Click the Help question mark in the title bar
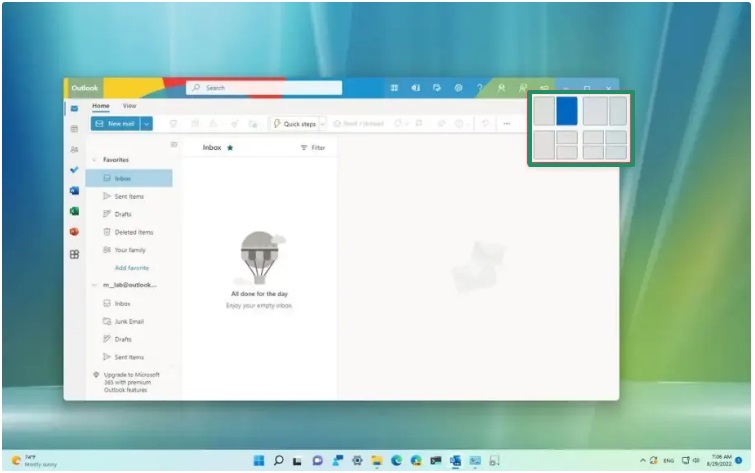The height and width of the screenshot is (473, 755). point(479,88)
